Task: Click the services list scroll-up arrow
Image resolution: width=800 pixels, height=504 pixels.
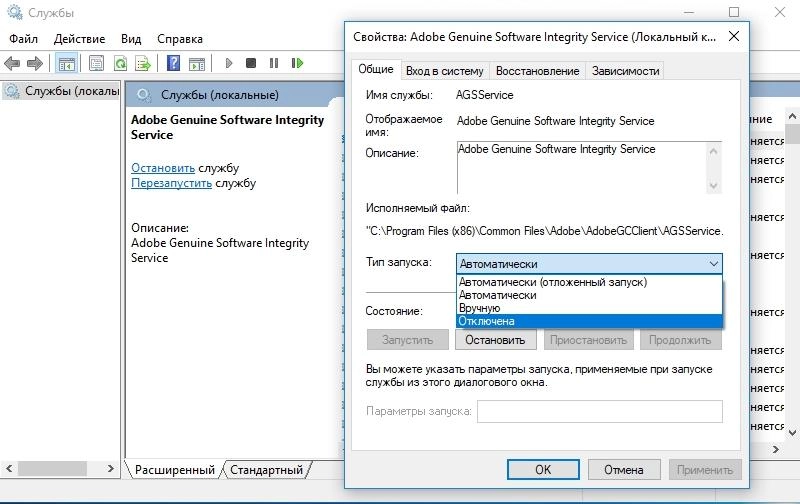Action: (x=792, y=116)
